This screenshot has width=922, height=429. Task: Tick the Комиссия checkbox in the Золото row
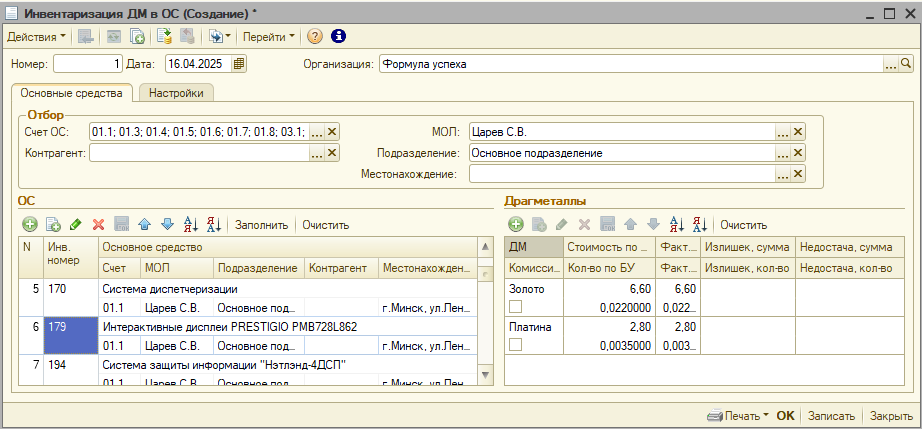coord(516,306)
